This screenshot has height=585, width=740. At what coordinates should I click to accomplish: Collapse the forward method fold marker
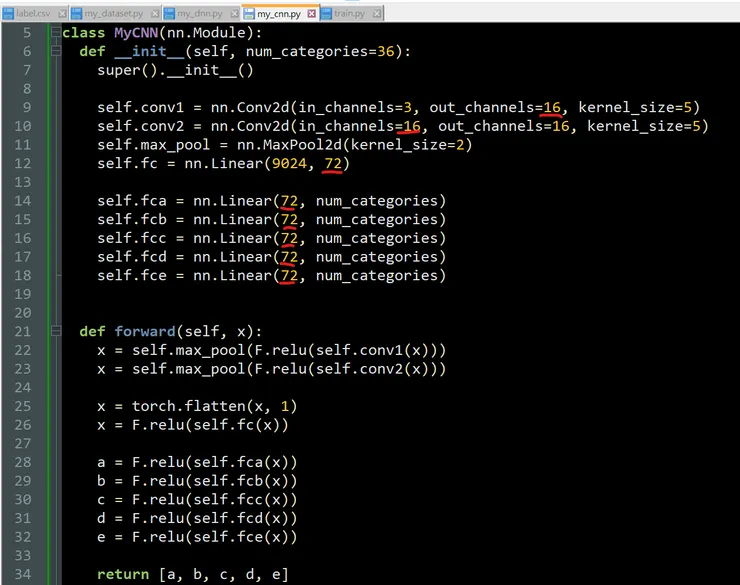(56, 331)
